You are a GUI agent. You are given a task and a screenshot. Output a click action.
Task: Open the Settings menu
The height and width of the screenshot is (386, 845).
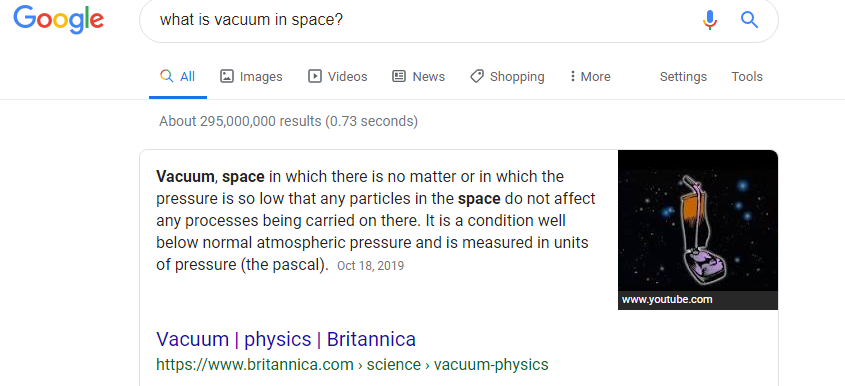683,77
